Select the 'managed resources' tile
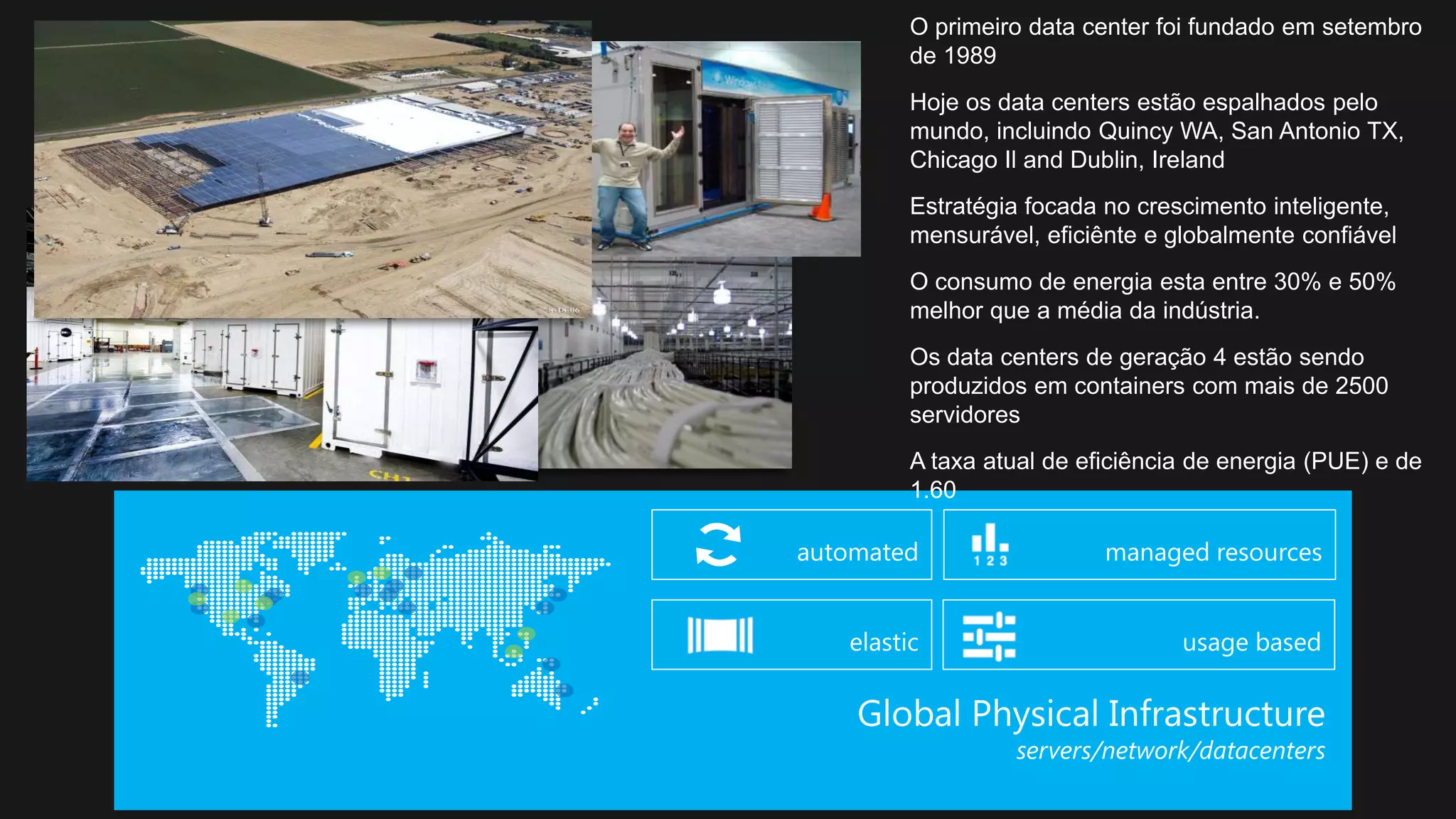1456x819 pixels. tap(1139, 545)
